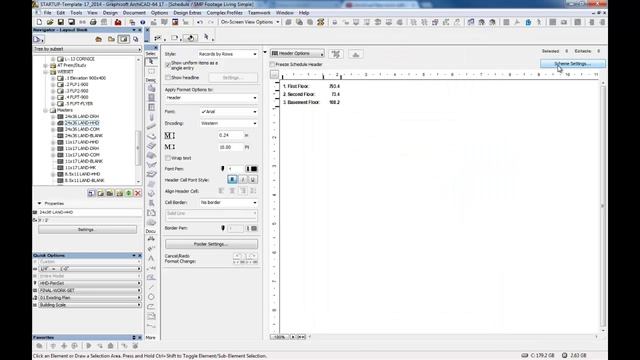Click the Settings button in Navigator Properties
This screenshot has width=640, height=360.
pyautogui.click(x=87, y=229)
